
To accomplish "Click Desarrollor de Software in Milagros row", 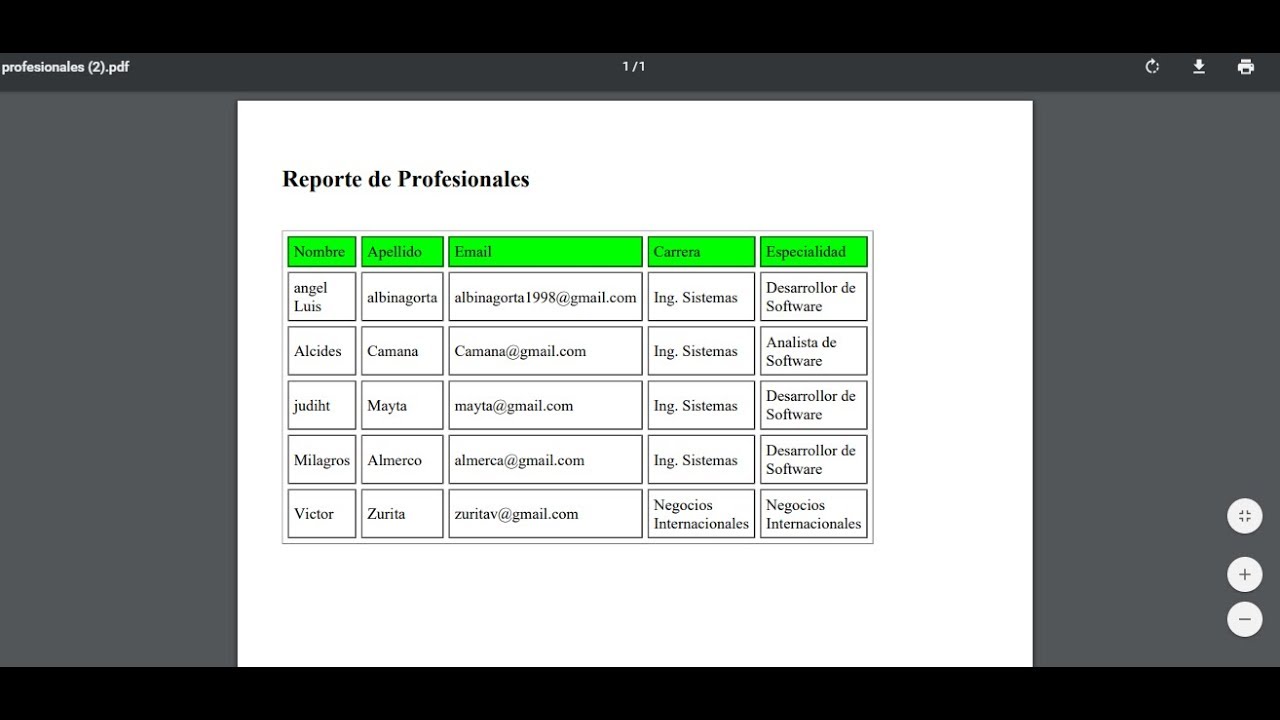I will [814, 460].
